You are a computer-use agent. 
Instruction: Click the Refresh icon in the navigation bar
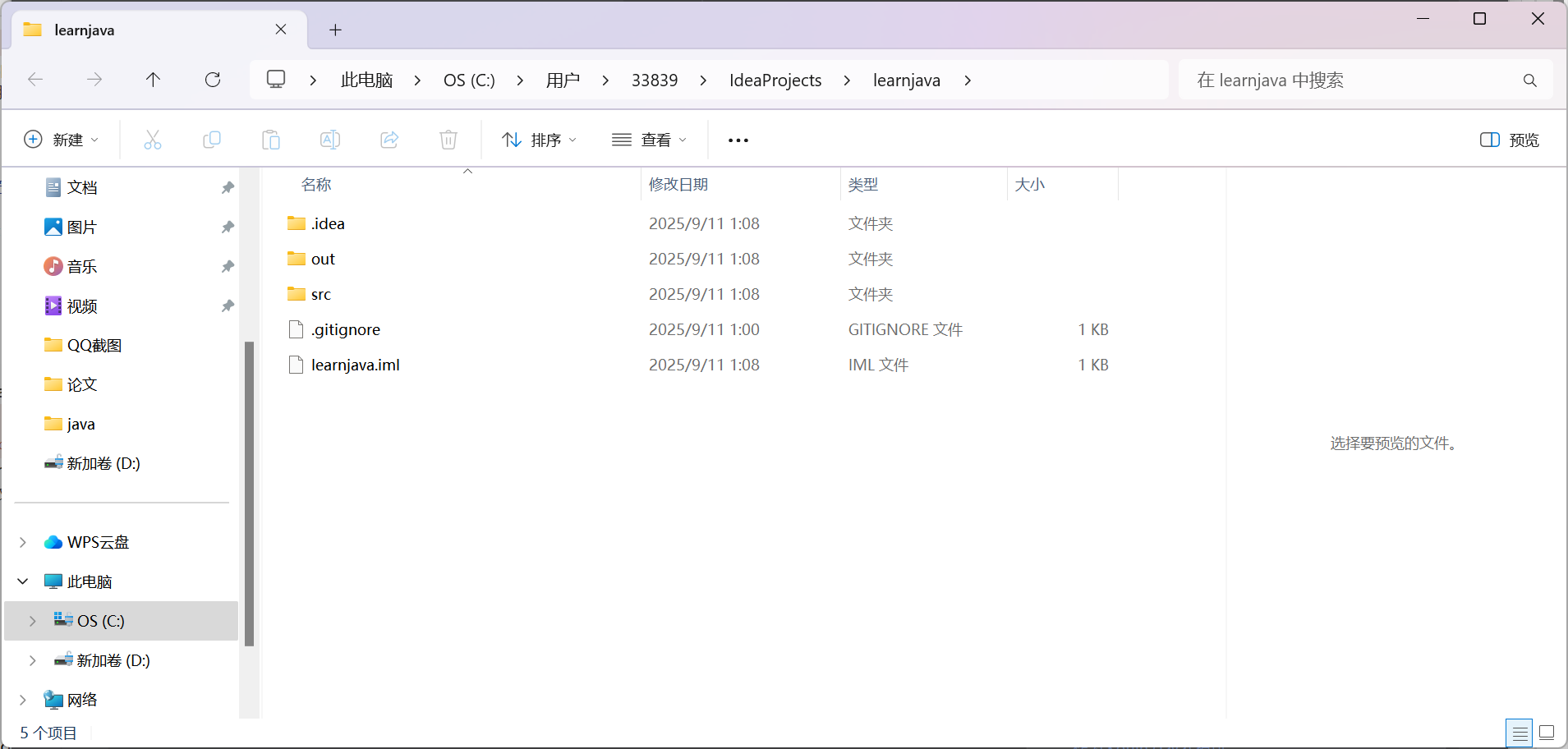click(x=213, y=79)
